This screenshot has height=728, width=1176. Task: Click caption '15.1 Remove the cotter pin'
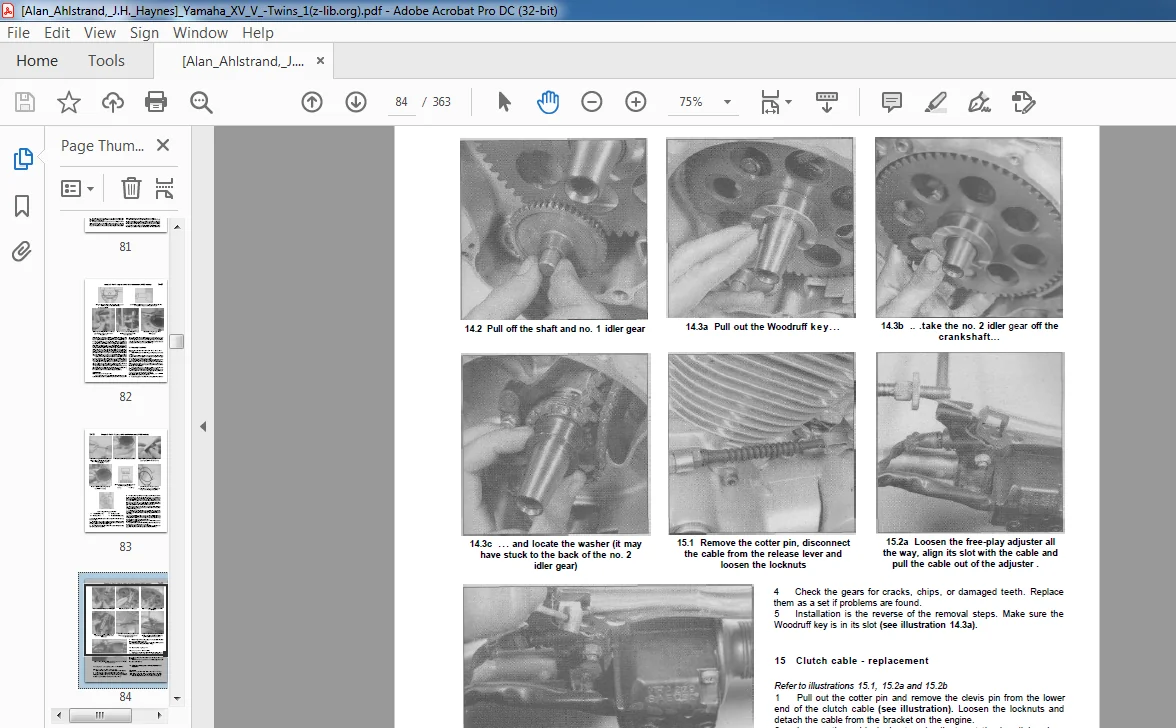coord(763,554)
